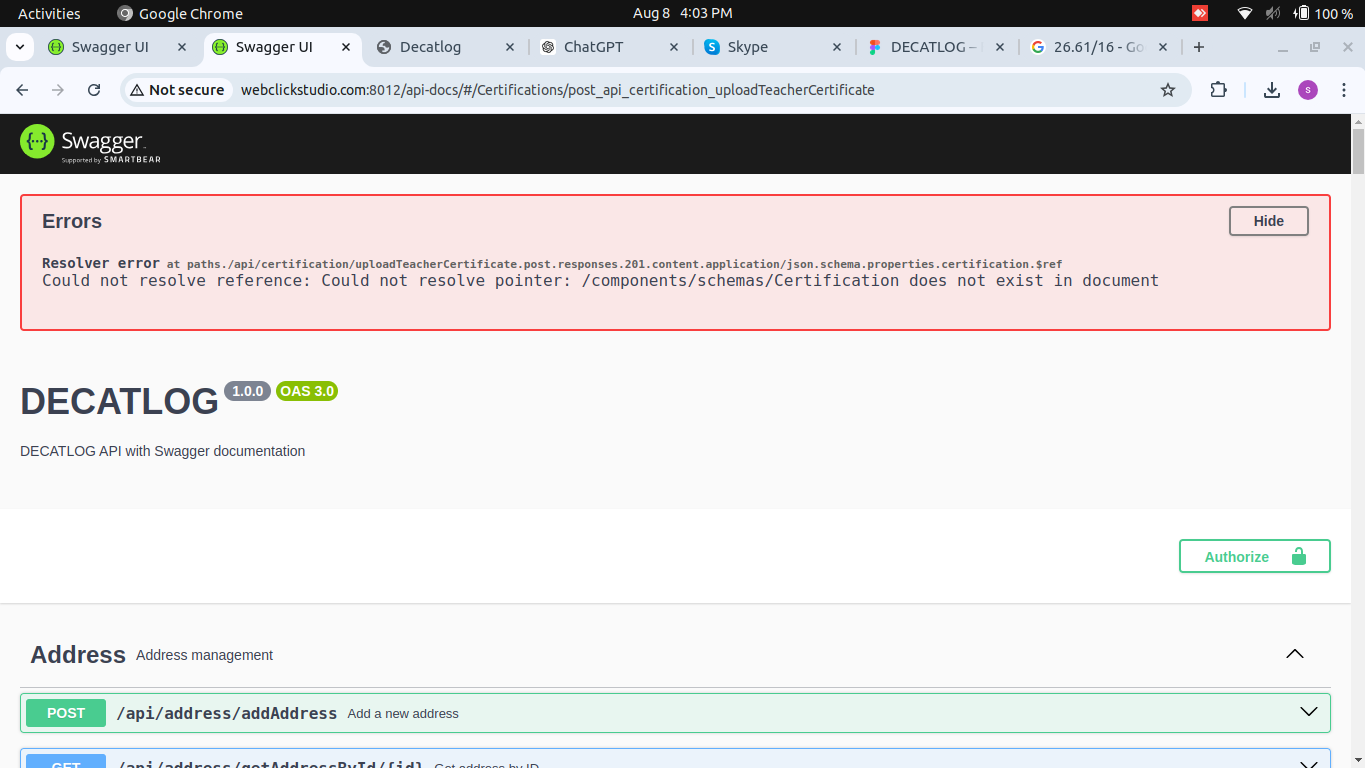Click the Authorize button

click(1254, 557)
